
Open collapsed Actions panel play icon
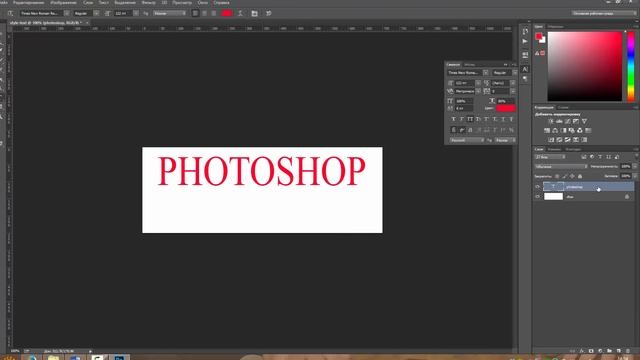[525, 41]
